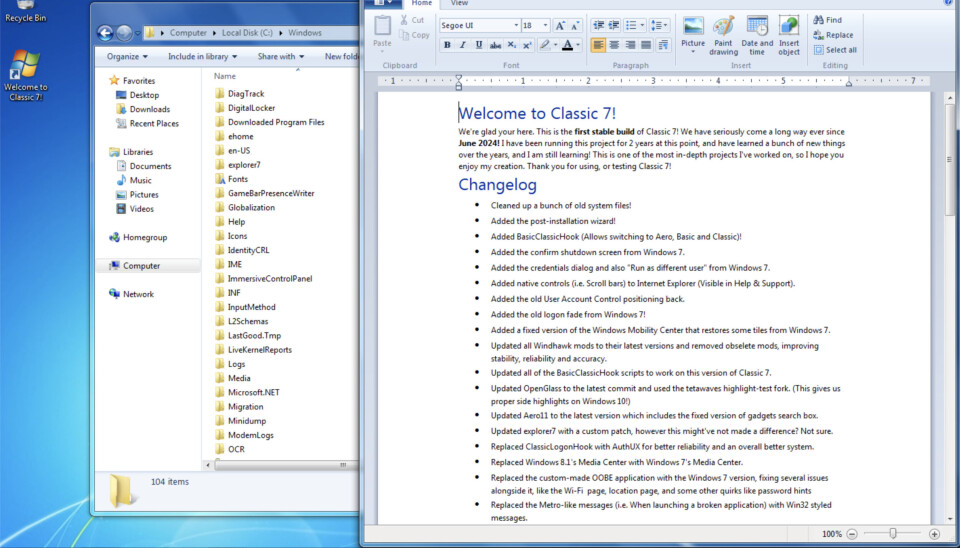
Task: Open Recycle Bin desktop icon
Action: pos(25,12)
